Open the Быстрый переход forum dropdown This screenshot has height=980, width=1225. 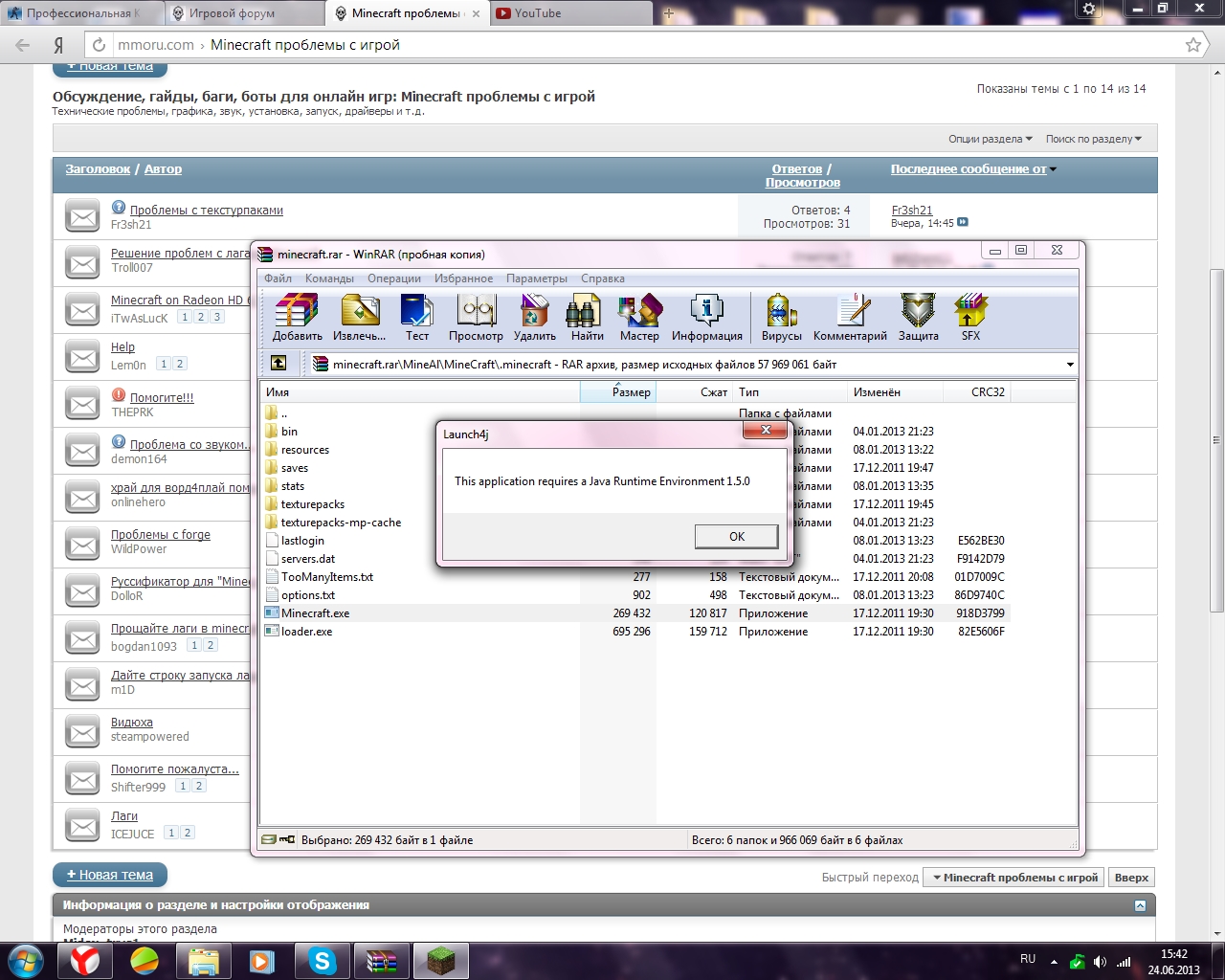click(x=1014, y=878)
